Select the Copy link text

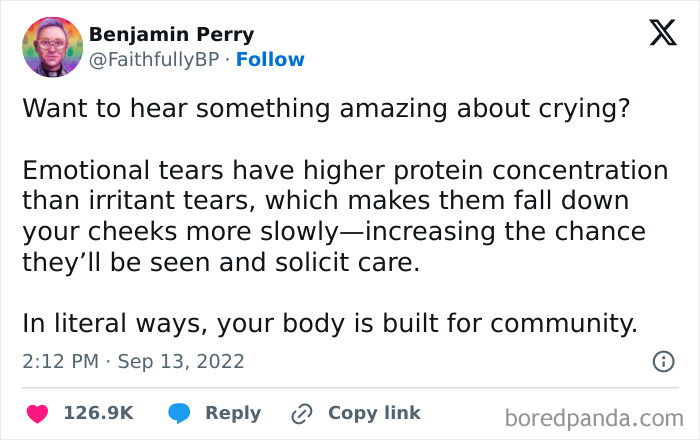point(374,413)
